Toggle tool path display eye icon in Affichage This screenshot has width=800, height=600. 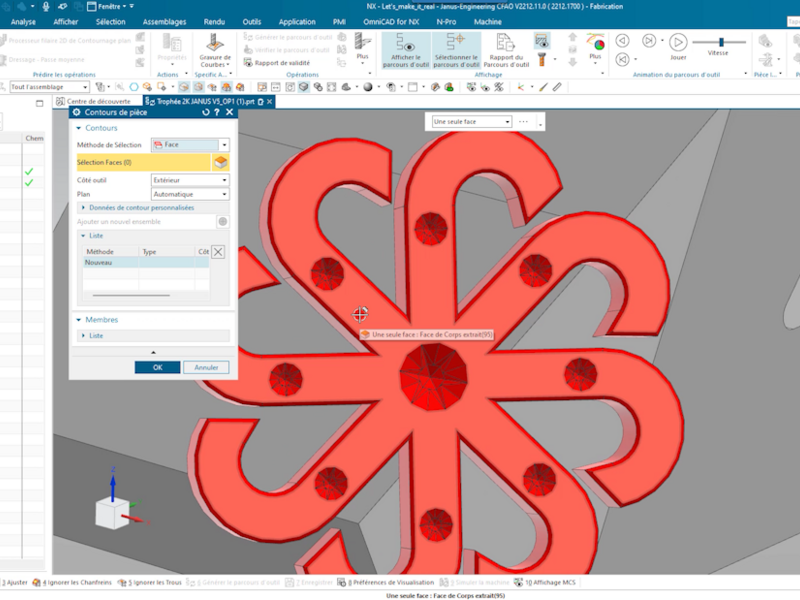[x=541, y=41]
